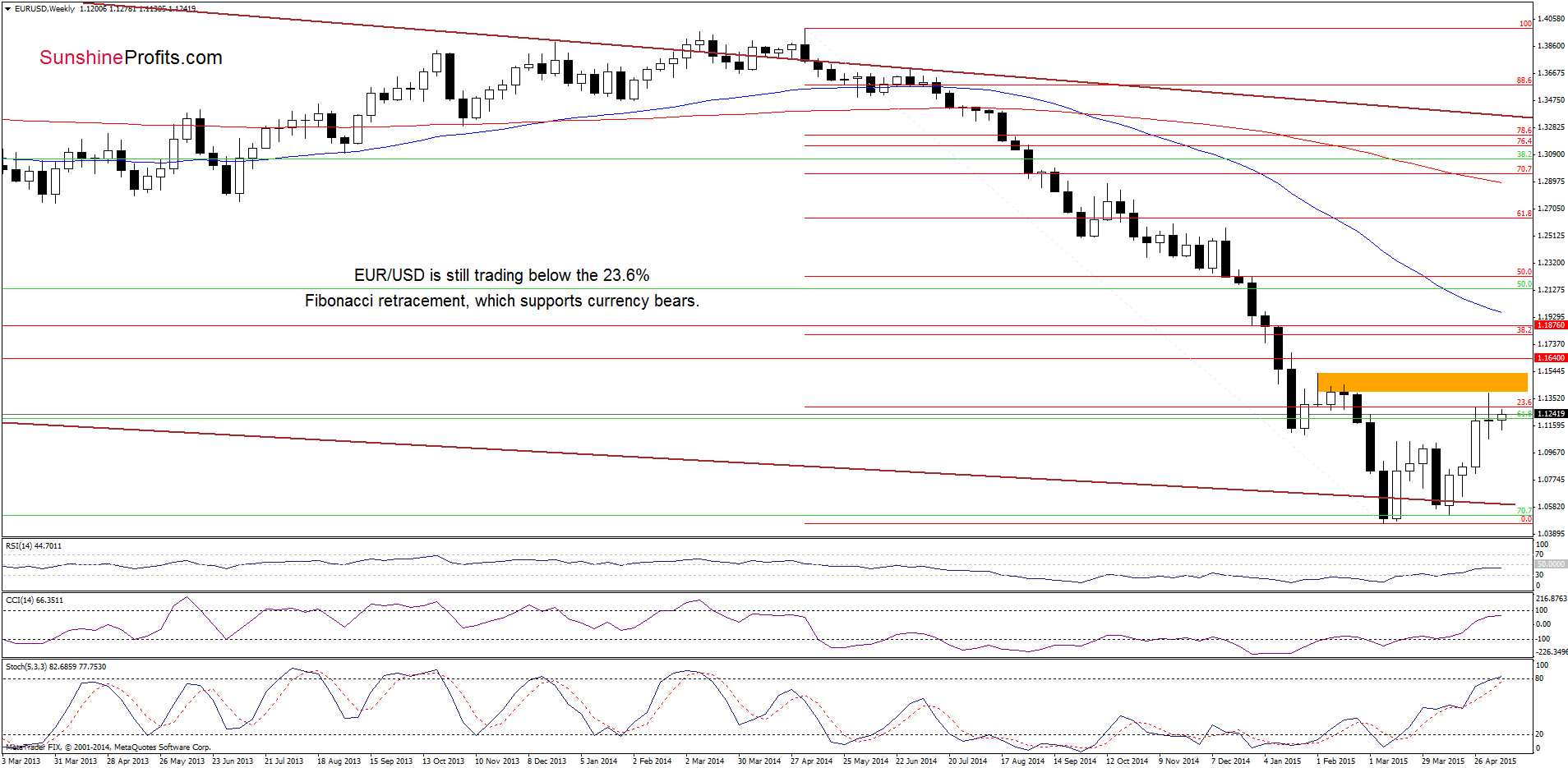Image resolution: width=1568 pixels, height=768 pixels.
Task: Click the RSI(14) 44.7011 indicator label
Action: 34,545
